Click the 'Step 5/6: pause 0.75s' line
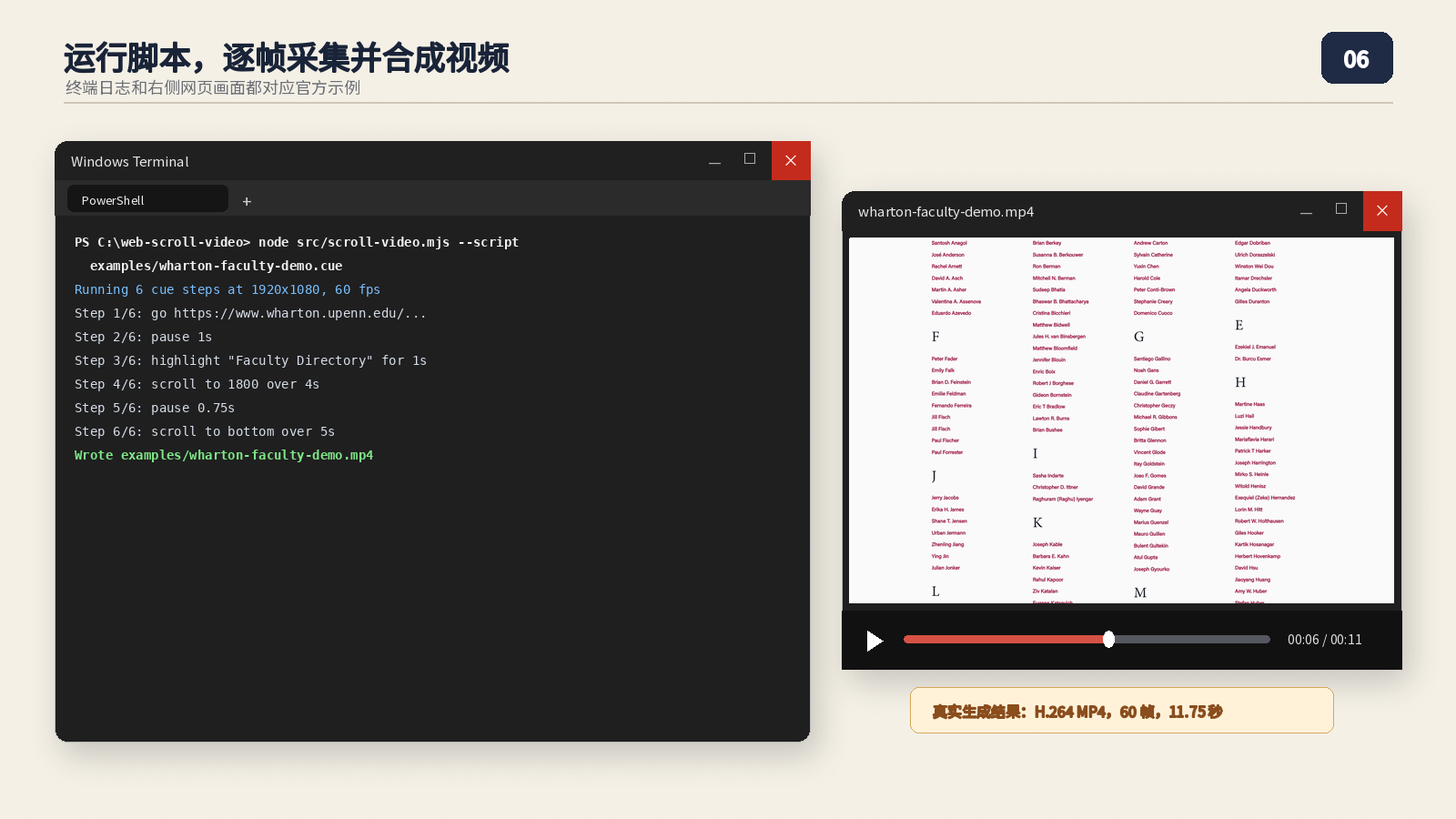 (155, 408)
